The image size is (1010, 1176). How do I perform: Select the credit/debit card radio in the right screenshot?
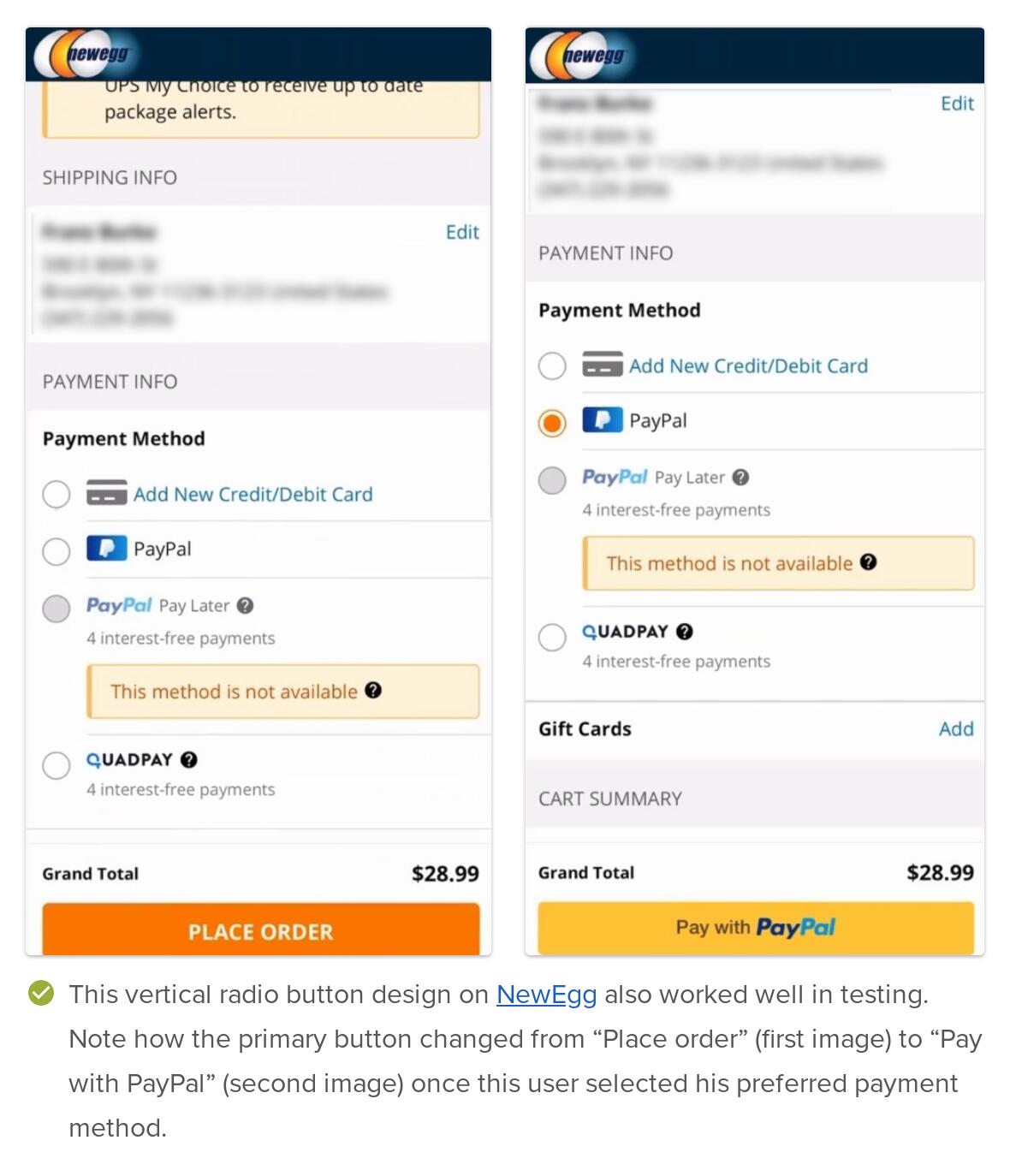coord(552,366)
